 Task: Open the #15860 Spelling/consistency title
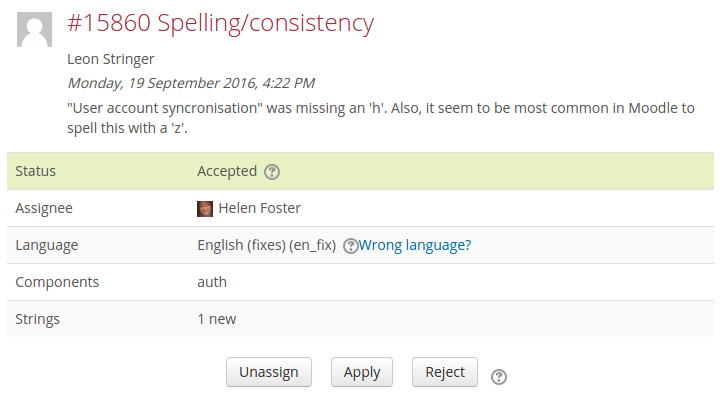point(221,23)
